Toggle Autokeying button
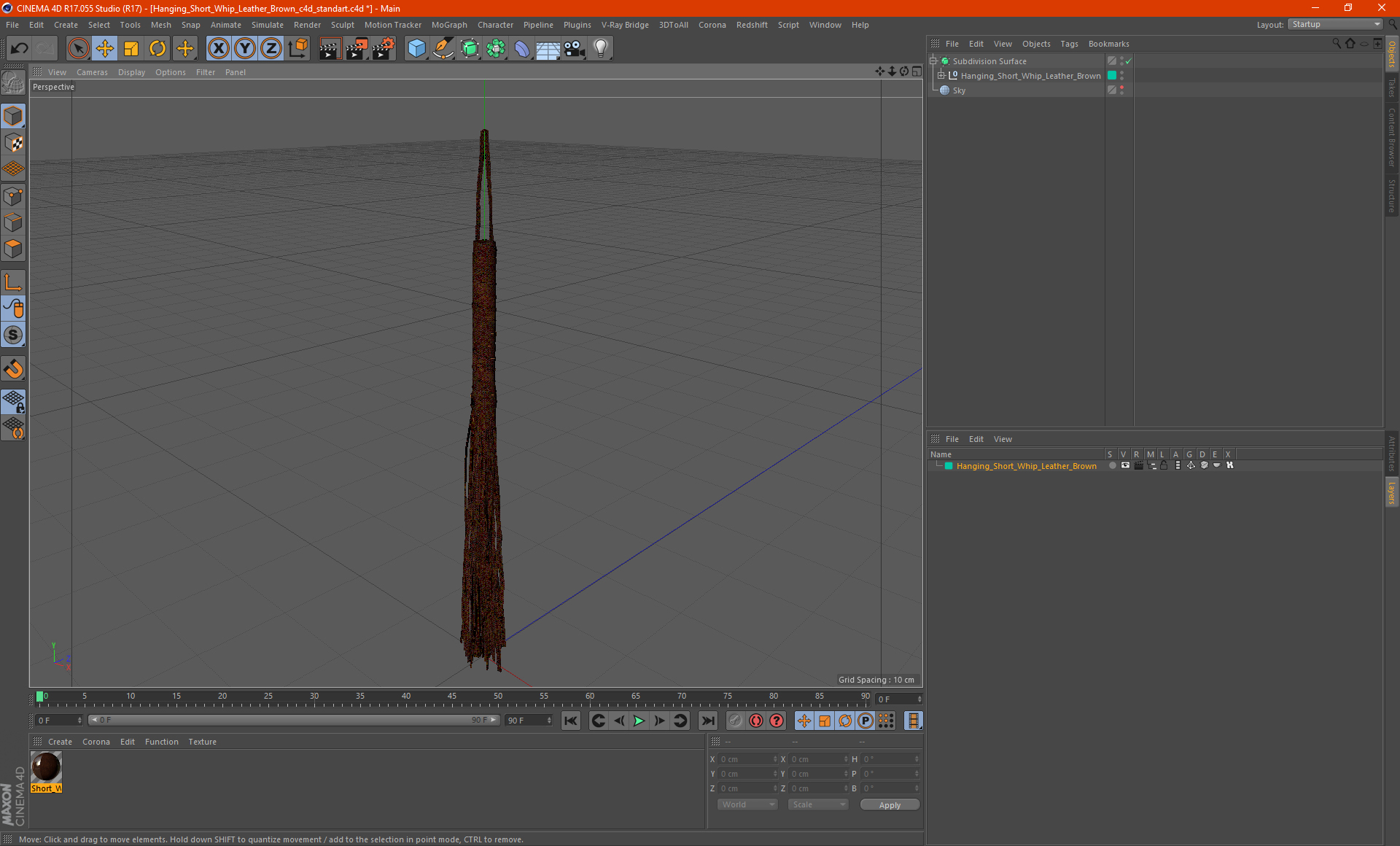The height and width of the screenshot is (846, 1400). tap(777, 721)
